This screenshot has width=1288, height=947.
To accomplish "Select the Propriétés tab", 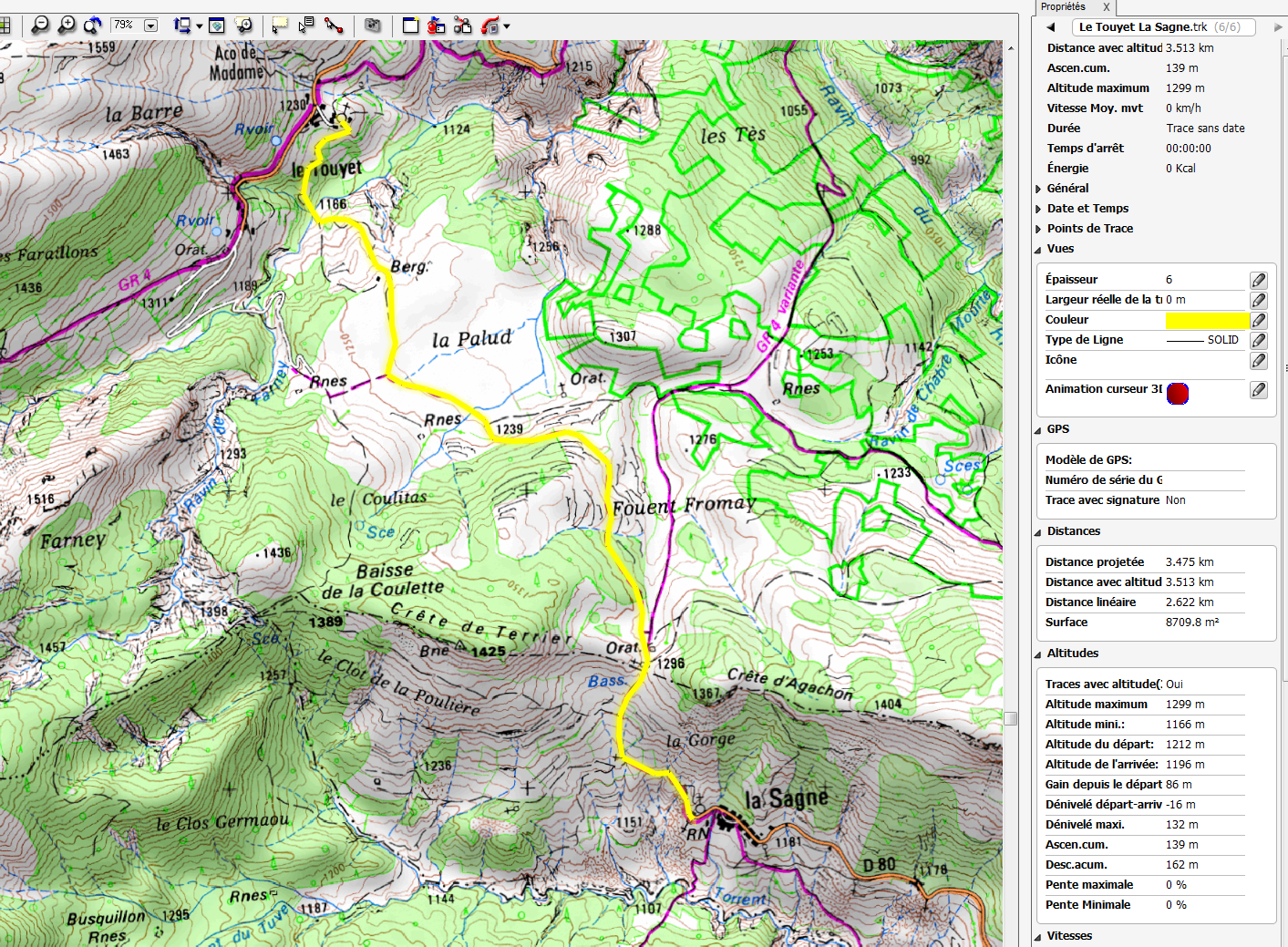I will [1063, 6].
